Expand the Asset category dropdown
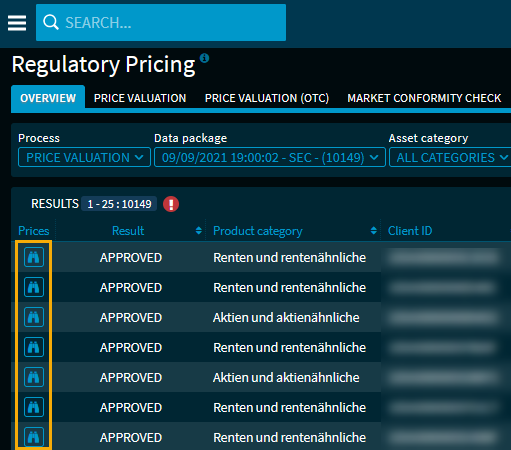This screenshot has width=511, height=450. point(450,157)
